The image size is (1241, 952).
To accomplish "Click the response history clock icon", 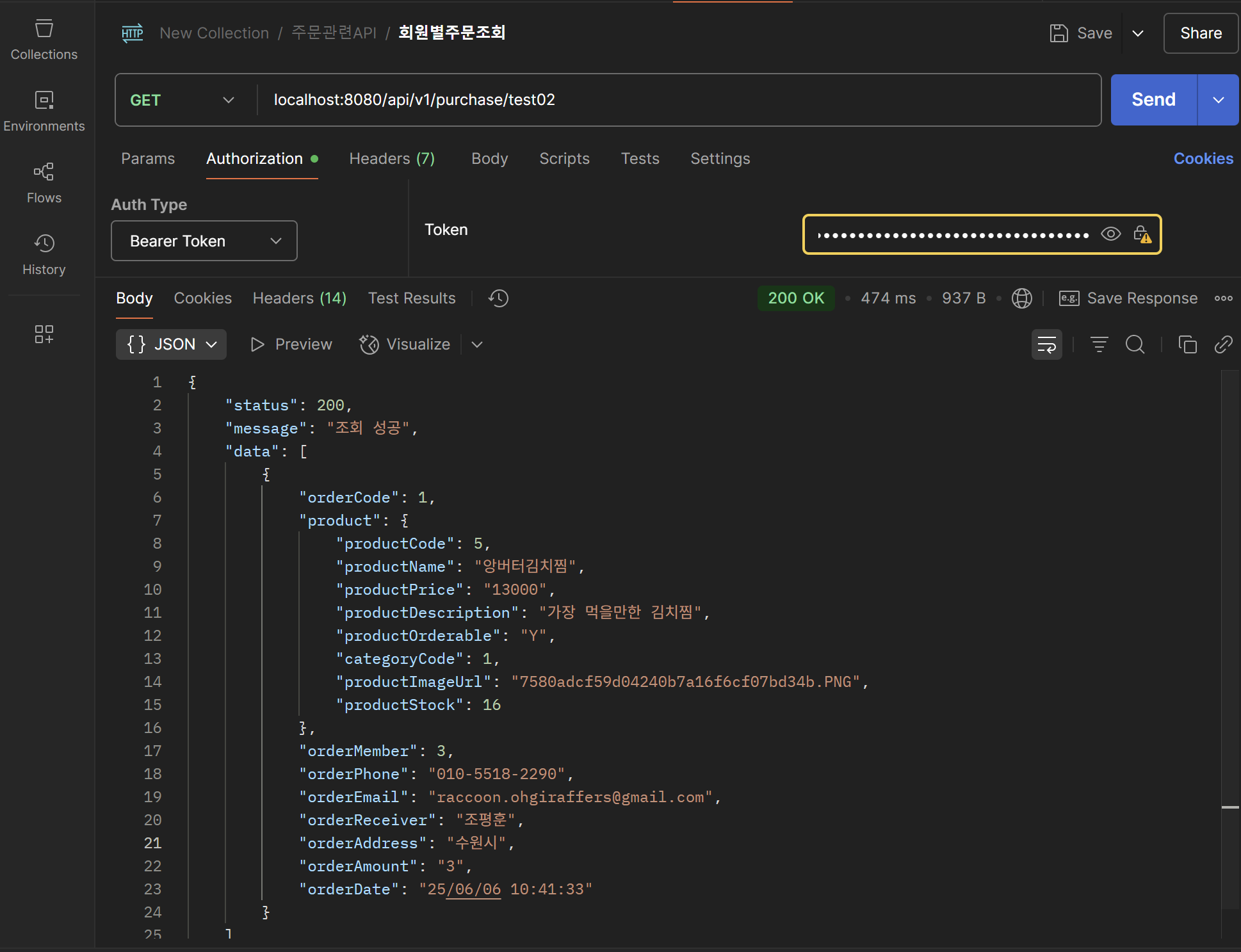I will (x=498, y=298).
